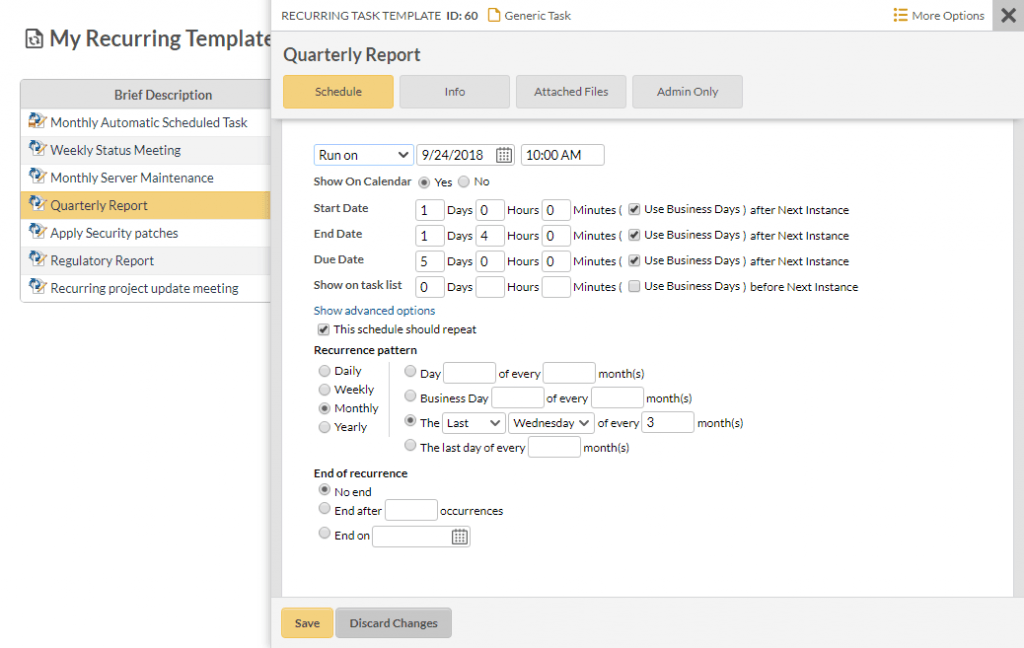This screenshot has width=1024, height=648.
Task: Open the Attached Files tab
Action: click(x=571, y=91)
